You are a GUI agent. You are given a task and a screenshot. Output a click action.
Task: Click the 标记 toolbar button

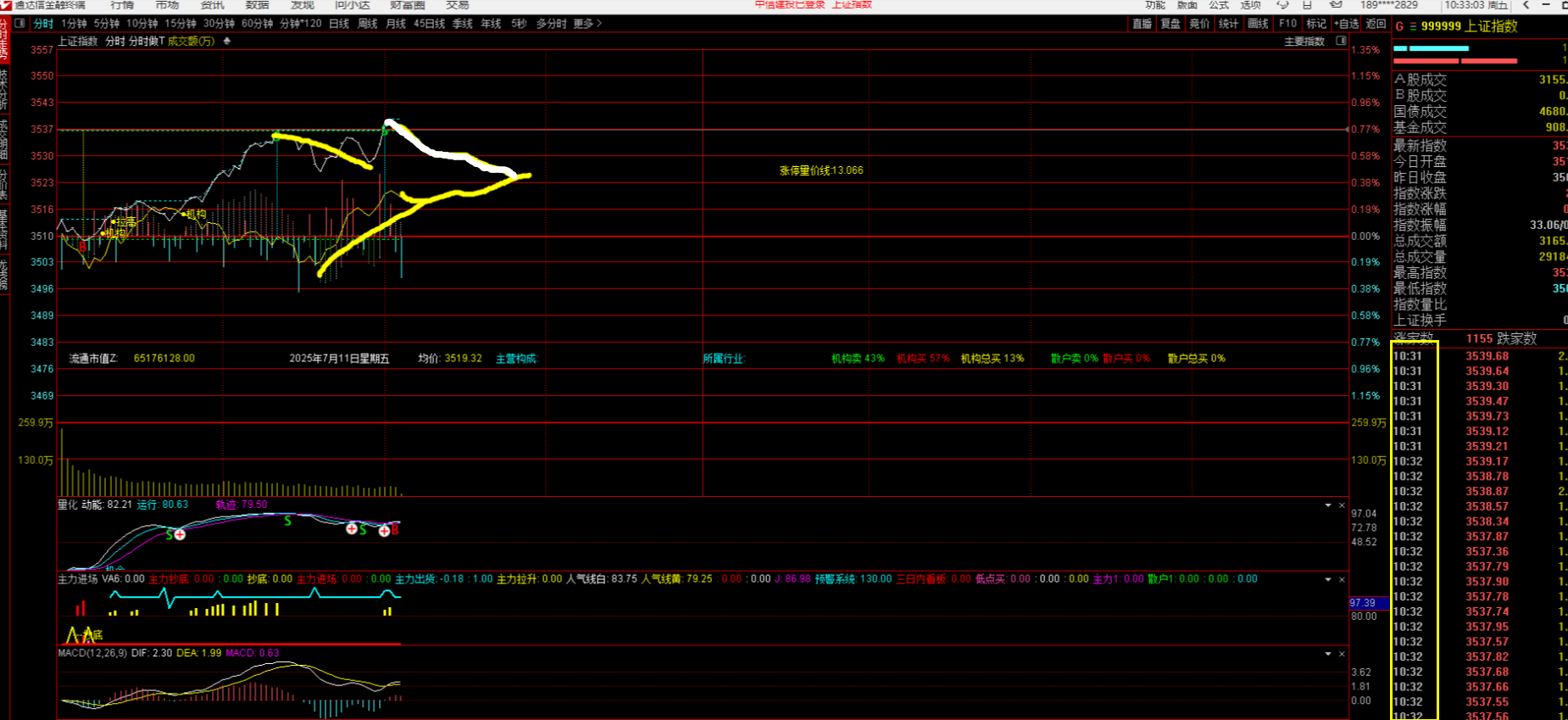click(x=1316, y=24)
